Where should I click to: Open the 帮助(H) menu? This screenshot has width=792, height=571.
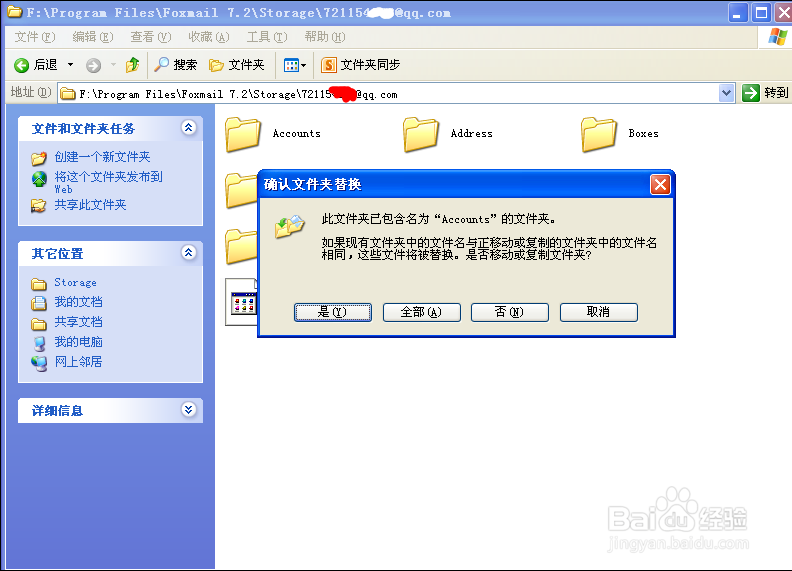(325, 37)
